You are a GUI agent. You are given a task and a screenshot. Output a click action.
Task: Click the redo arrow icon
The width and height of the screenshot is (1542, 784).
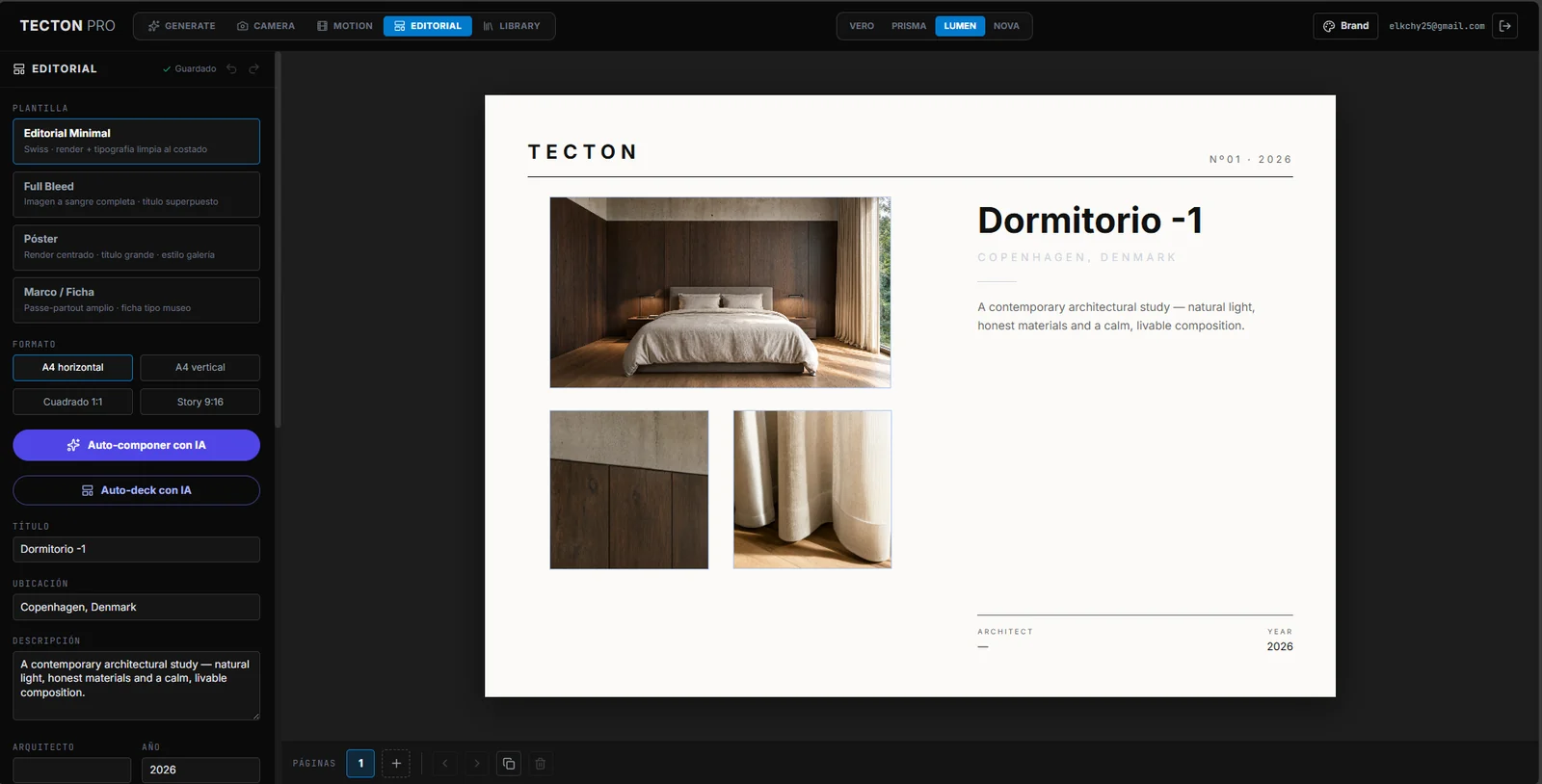click(x=253, y=68)
